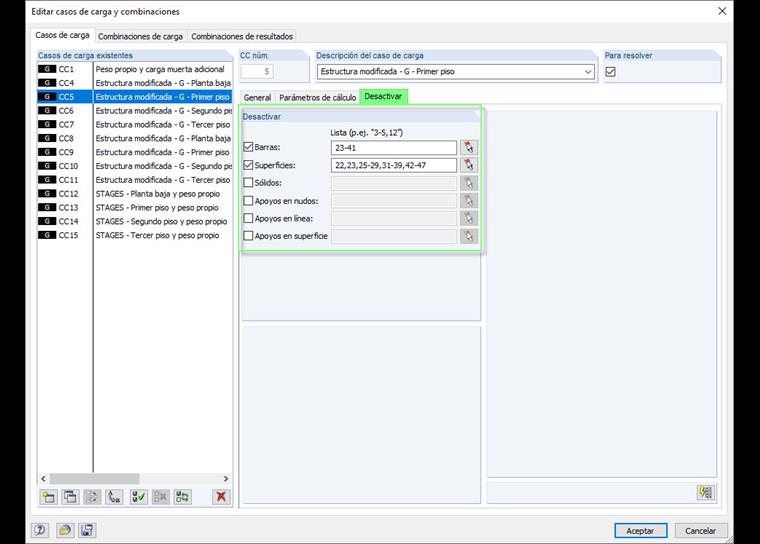Enable the Sólidos checkbox
The image size is (760, 544).
(x=248, y=183)
